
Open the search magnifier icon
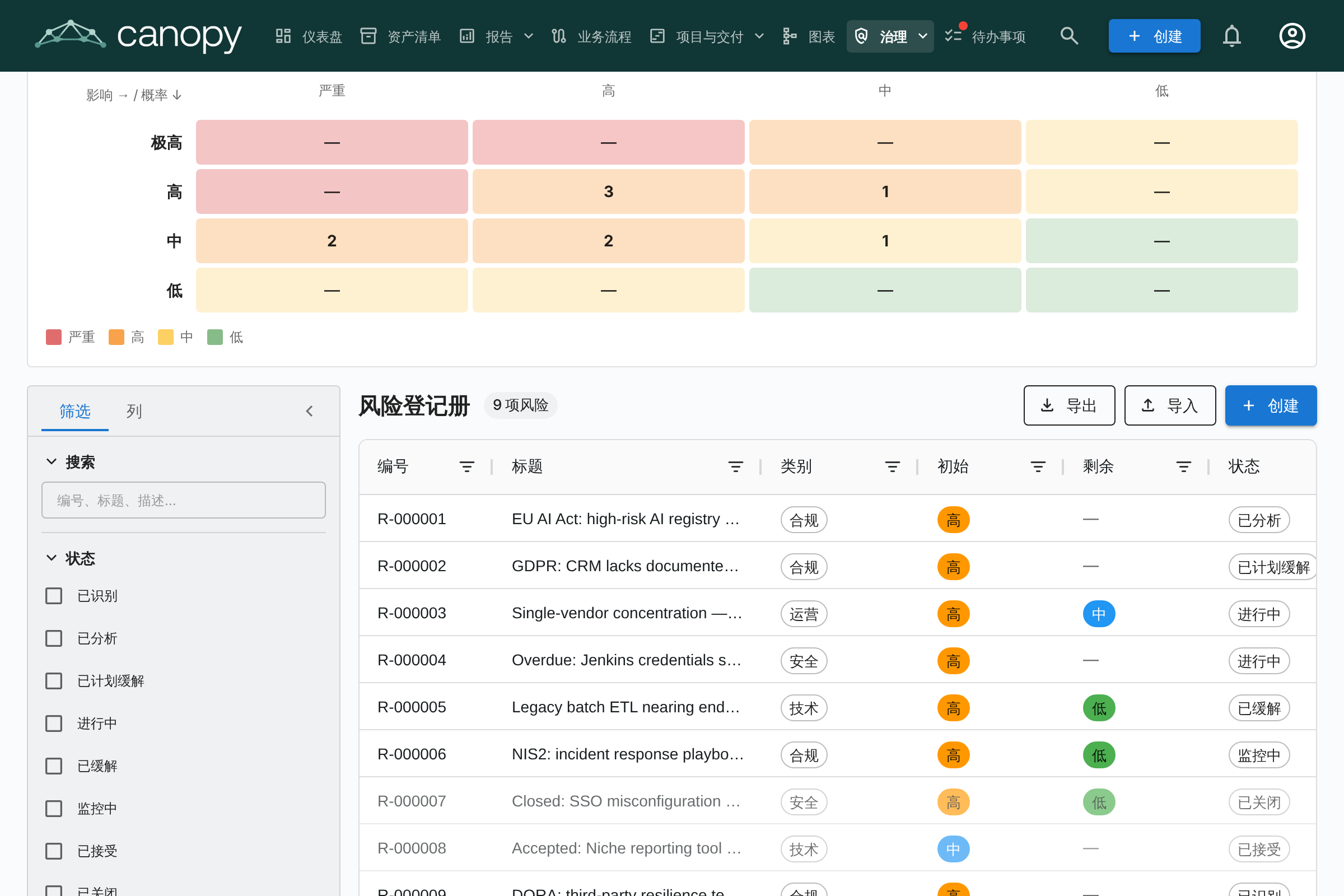(x=1069, y=36)
